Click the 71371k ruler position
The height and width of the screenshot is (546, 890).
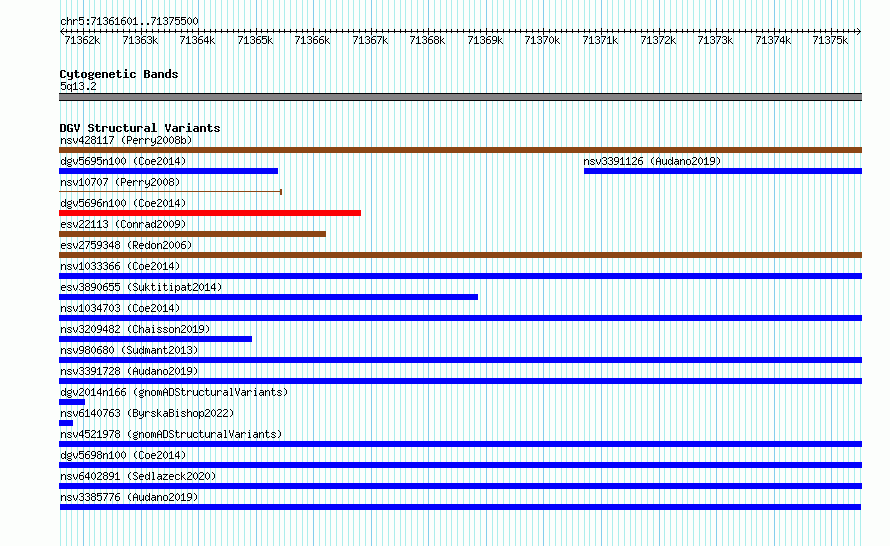click(x=601, y=40)
